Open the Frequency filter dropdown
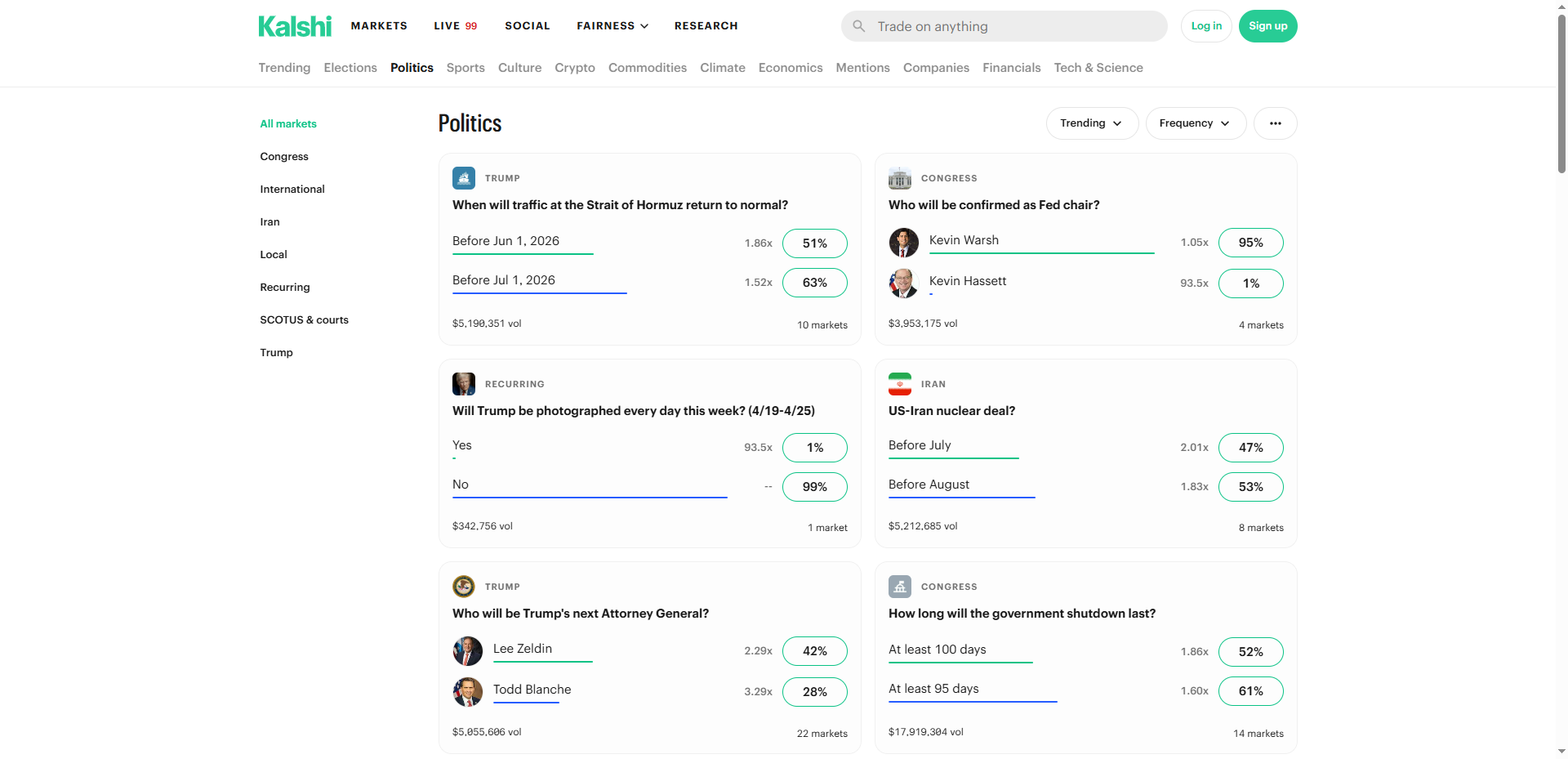Viewport: 1568px width, 759px height. (x=1195, y=123)
